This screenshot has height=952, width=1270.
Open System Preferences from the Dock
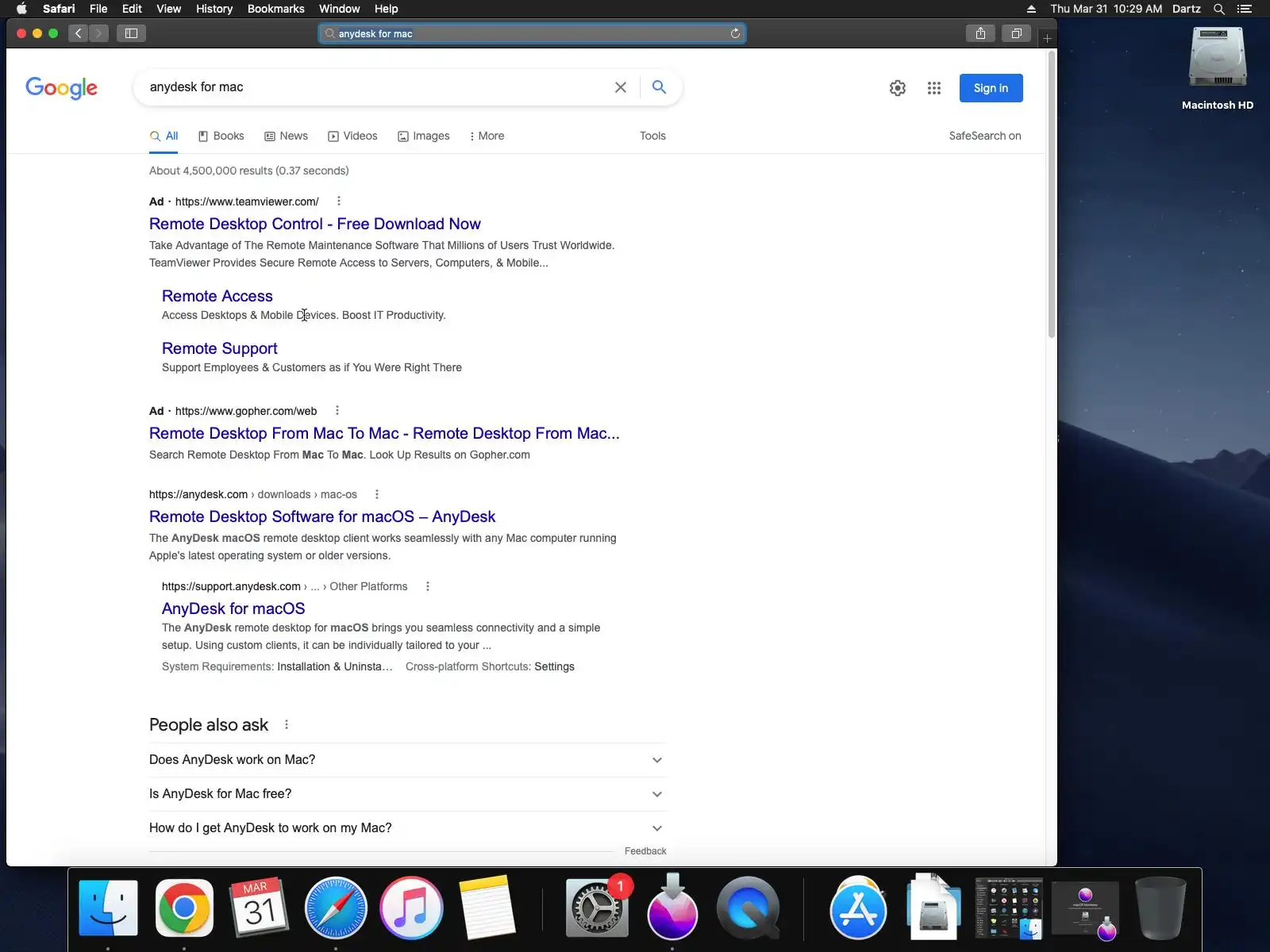(597, 908)
